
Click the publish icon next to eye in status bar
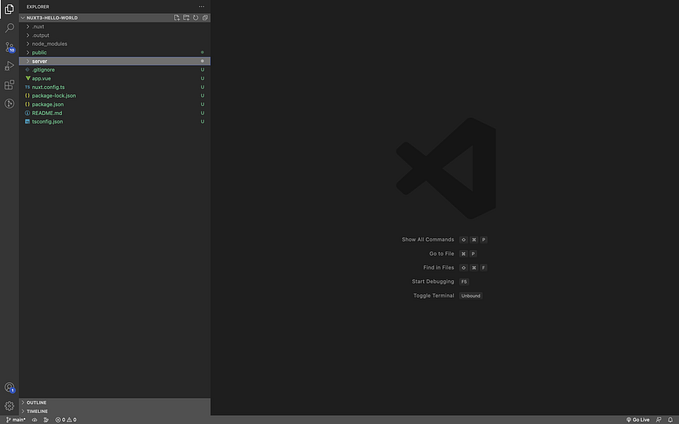pos(46,420)
